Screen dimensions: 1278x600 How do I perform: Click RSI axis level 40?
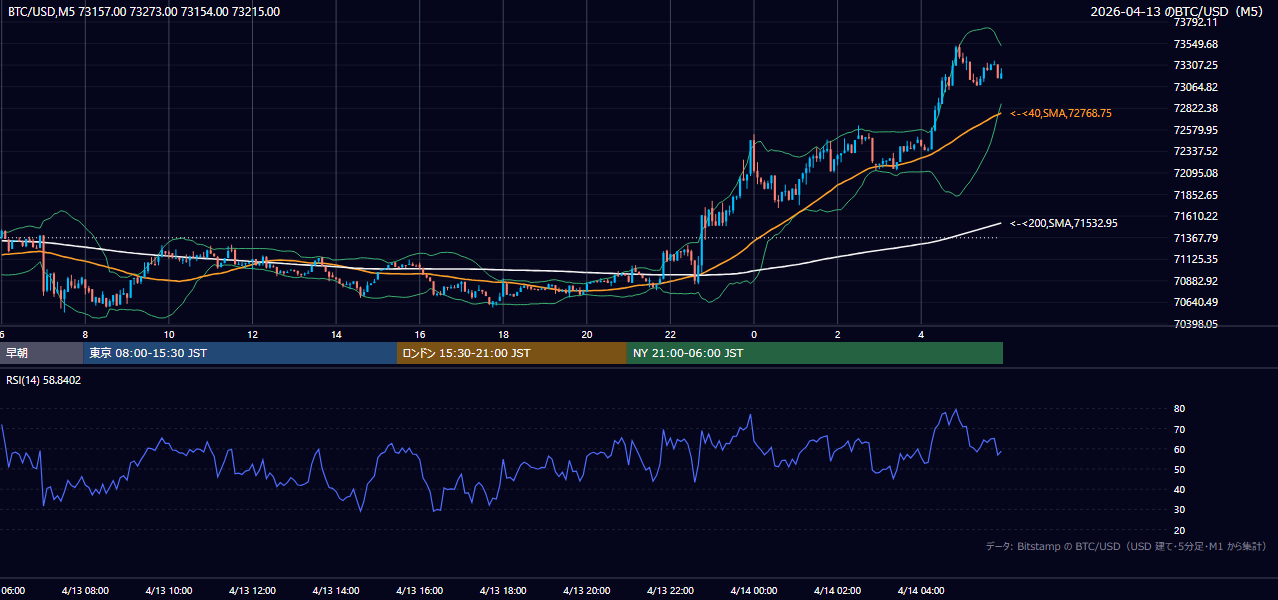click(x=1179, y=489)
